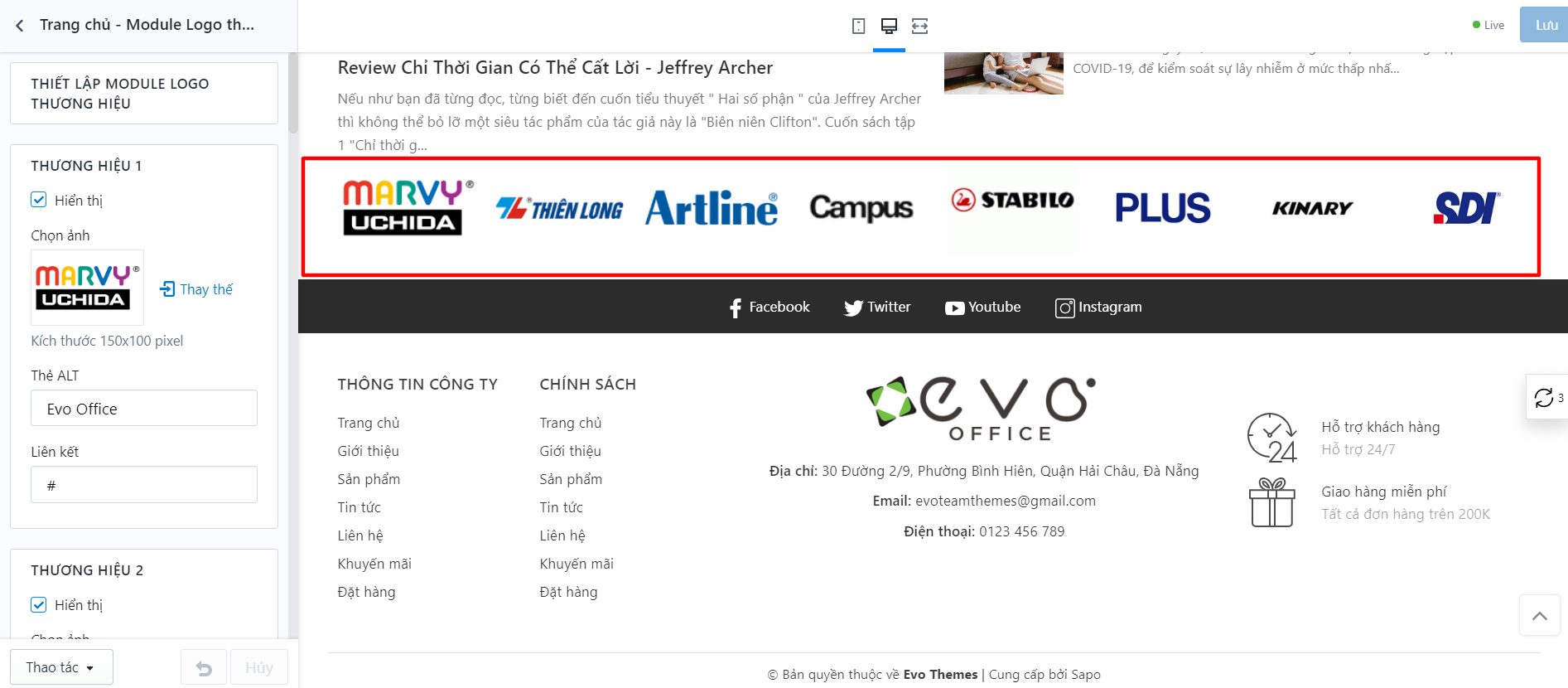1568x688 pixels.
Task: Click the Evo Themes copyright link
Action: point(941,675)
